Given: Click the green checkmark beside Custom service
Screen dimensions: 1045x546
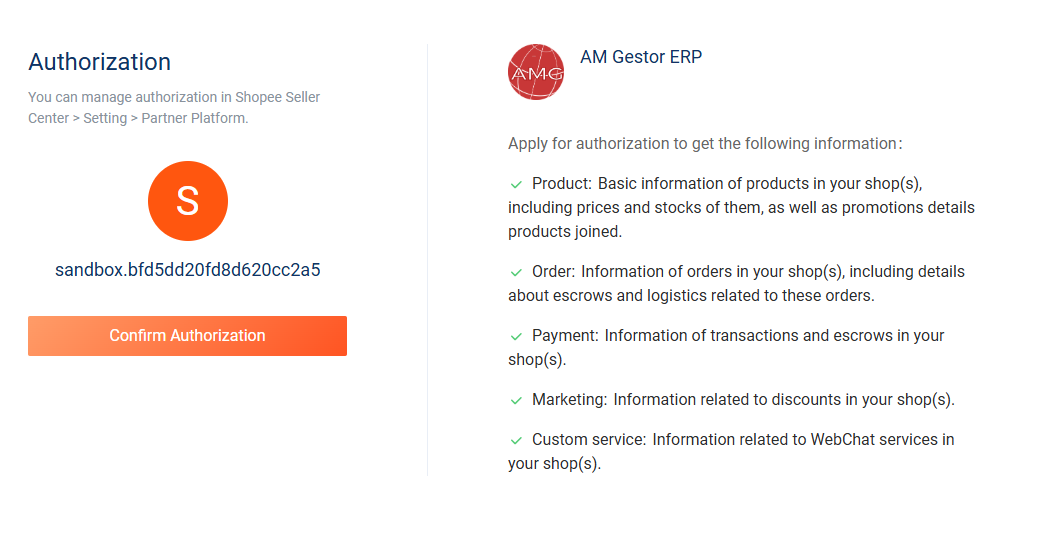Looking at the screenshot, I should (516, 440).
